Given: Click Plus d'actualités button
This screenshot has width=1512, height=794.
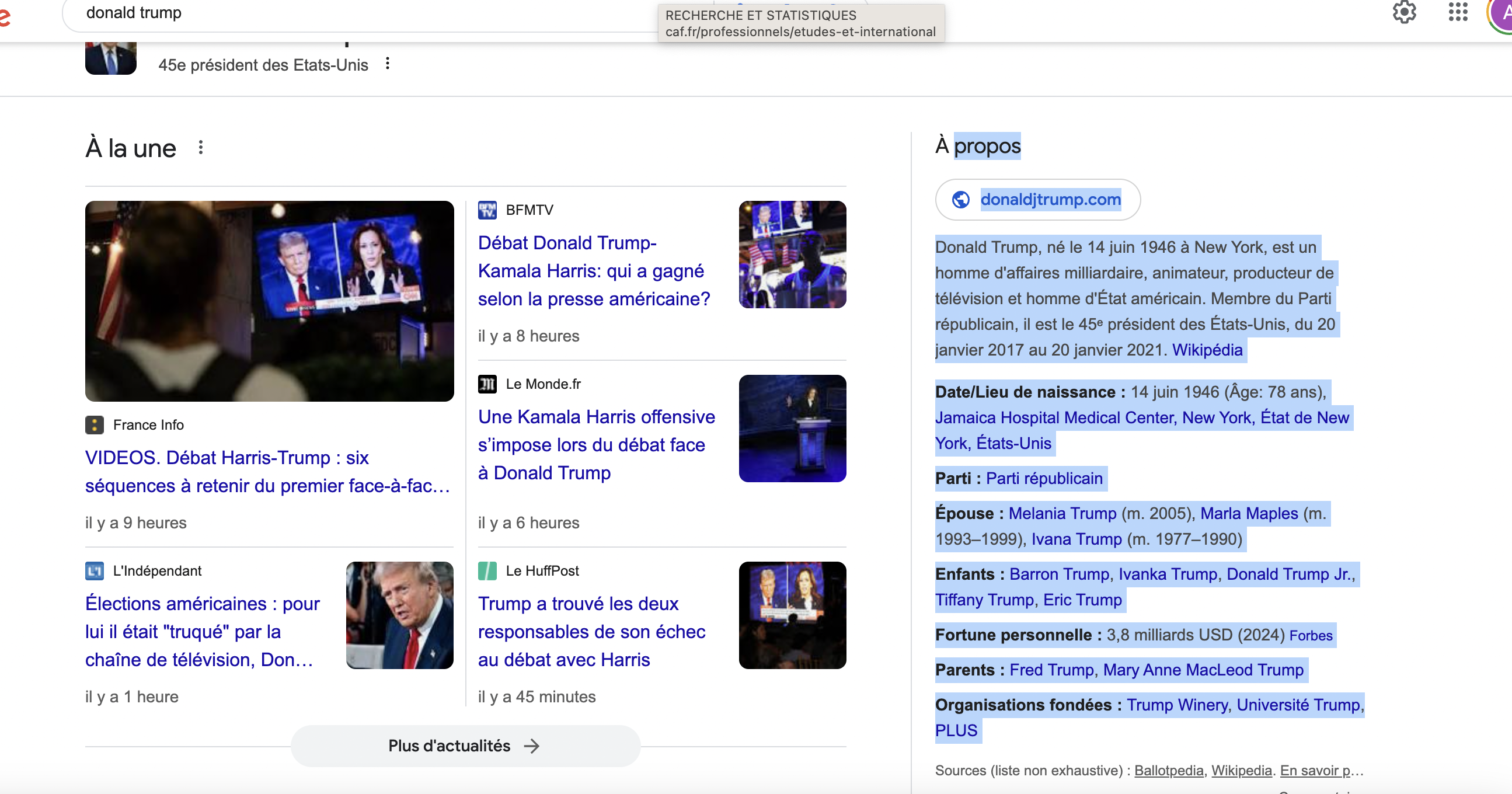Looking at the screenshot, I should tap(465, 746).
